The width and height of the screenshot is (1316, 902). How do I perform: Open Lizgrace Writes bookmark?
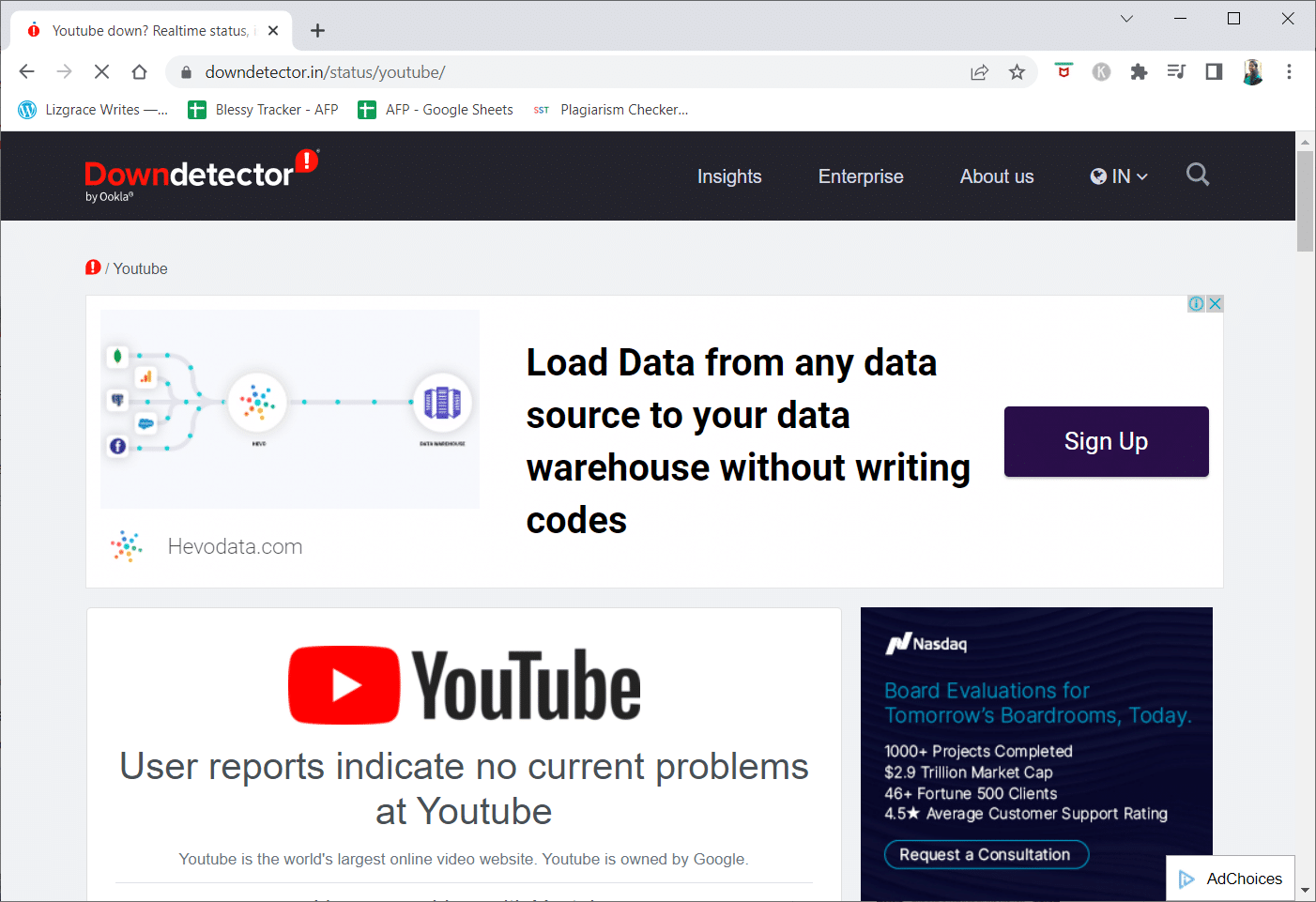pos(93,110)
